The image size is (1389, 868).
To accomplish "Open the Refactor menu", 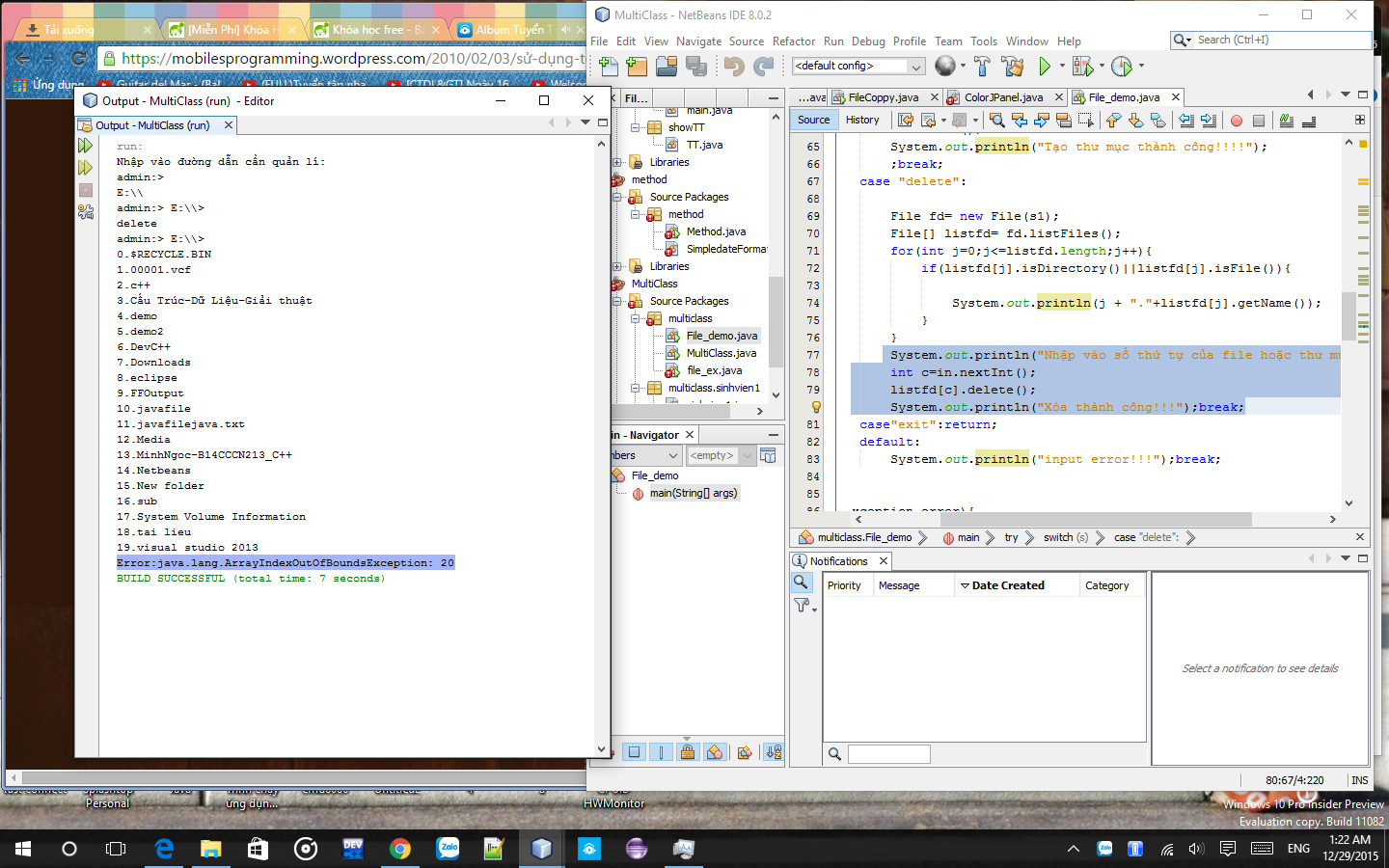I will pyautogui.click(x=794, y=41).
